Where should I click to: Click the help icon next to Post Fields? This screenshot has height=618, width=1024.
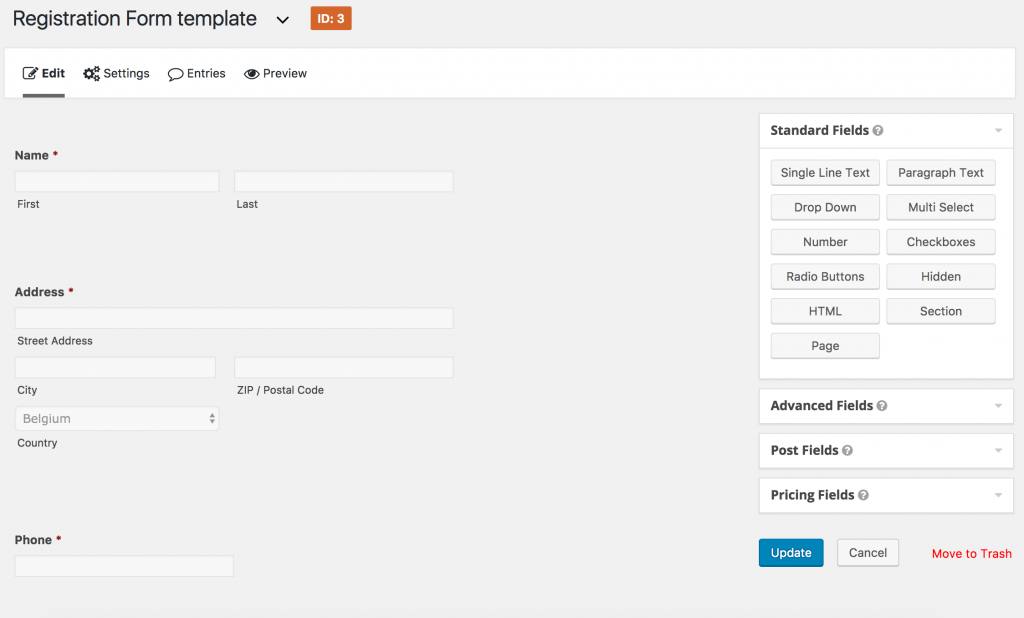tap(847, 451)
